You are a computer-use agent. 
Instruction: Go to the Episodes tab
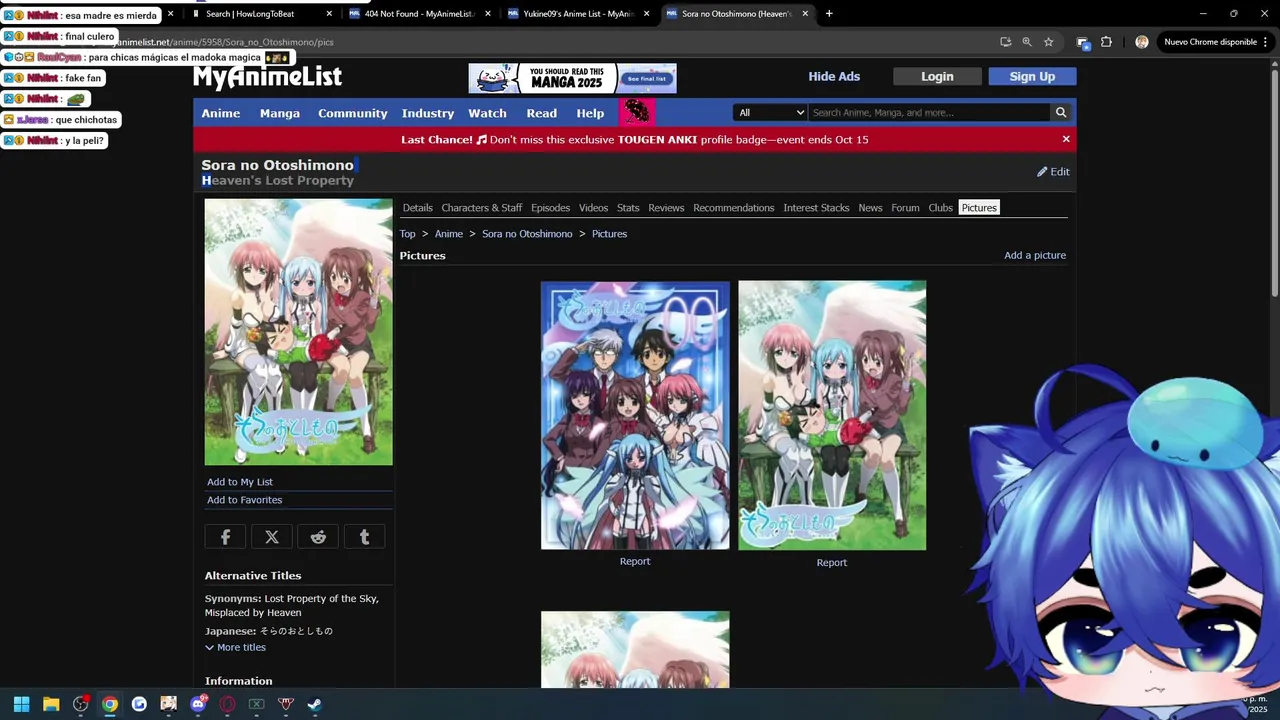tap(550, 208)
